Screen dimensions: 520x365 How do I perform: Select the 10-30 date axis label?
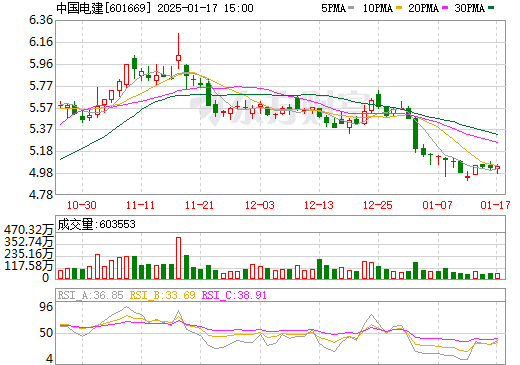tap(82, 205)
